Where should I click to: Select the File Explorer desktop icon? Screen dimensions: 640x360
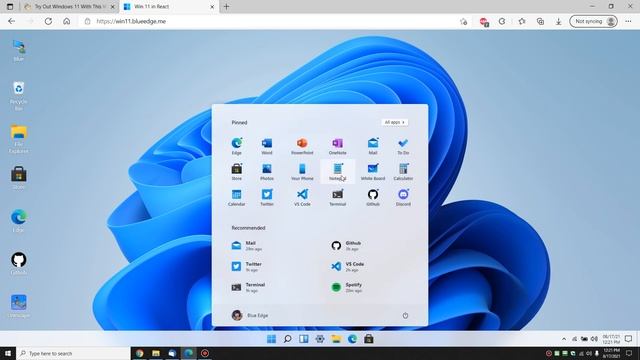[x=18, y=139]
